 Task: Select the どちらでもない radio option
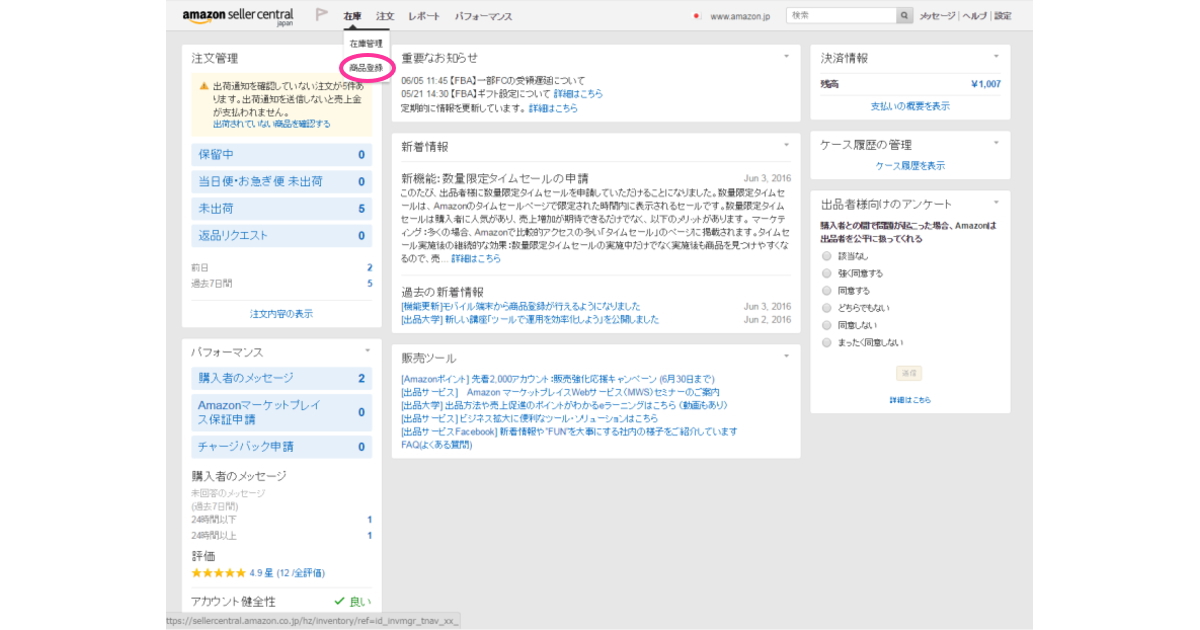[x=826, y=308]
